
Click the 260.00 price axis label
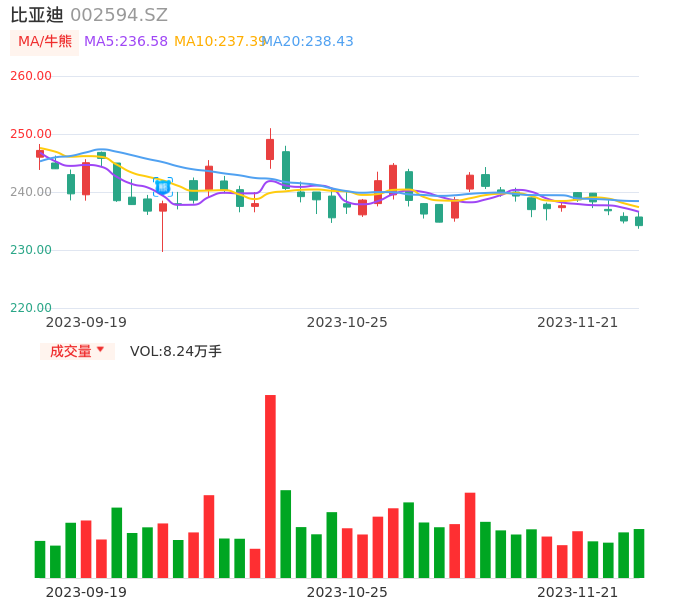click(x=31, y=76)
